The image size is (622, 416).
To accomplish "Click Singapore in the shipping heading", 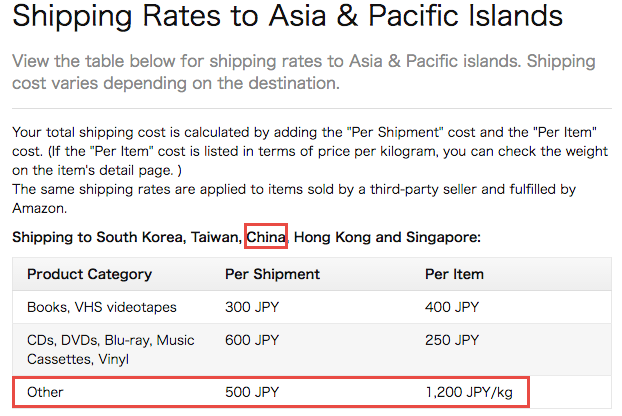I will click(443, 237).
